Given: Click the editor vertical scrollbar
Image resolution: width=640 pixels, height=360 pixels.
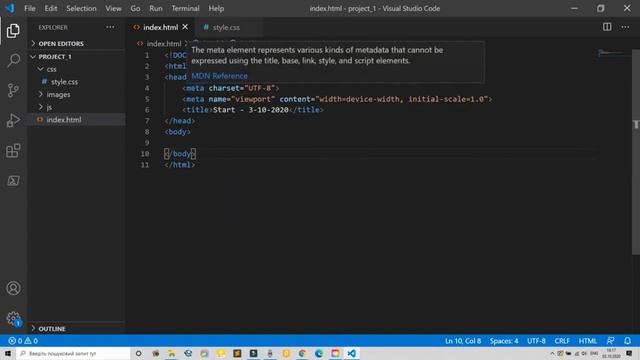Looking at the screenshot, I should click(636, 152).
